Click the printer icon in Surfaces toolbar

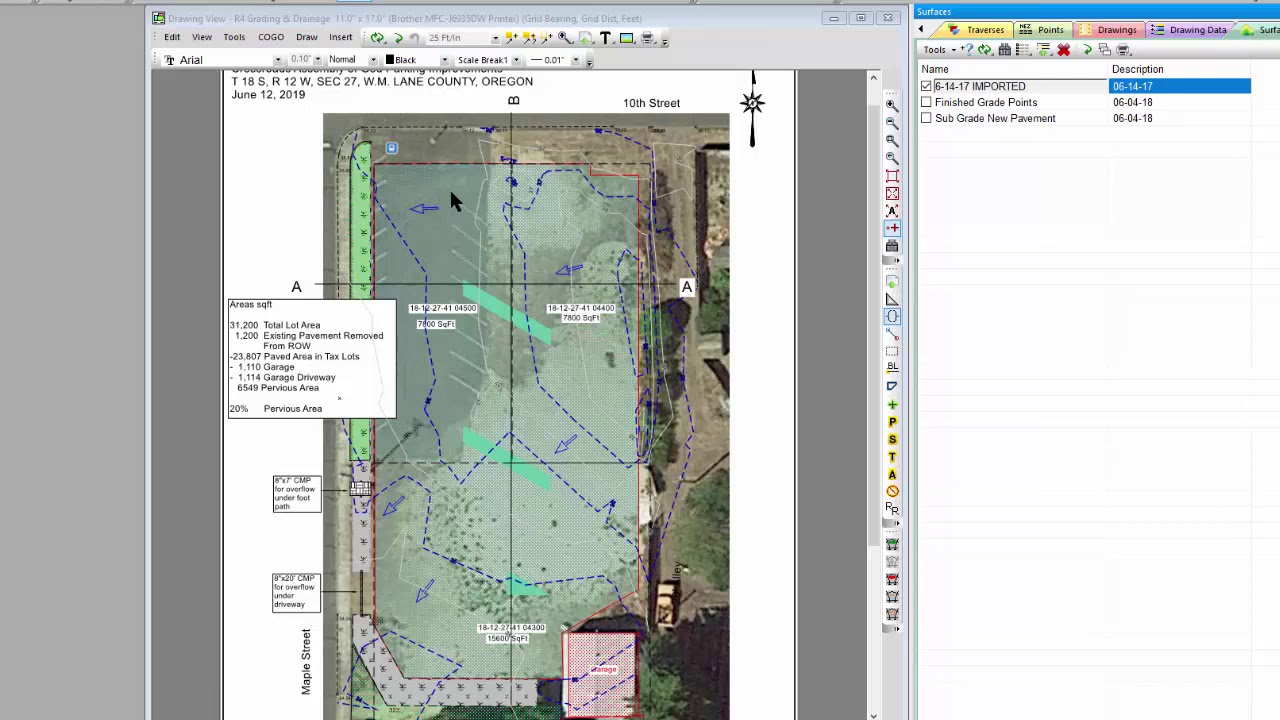tap(1123, 50)
